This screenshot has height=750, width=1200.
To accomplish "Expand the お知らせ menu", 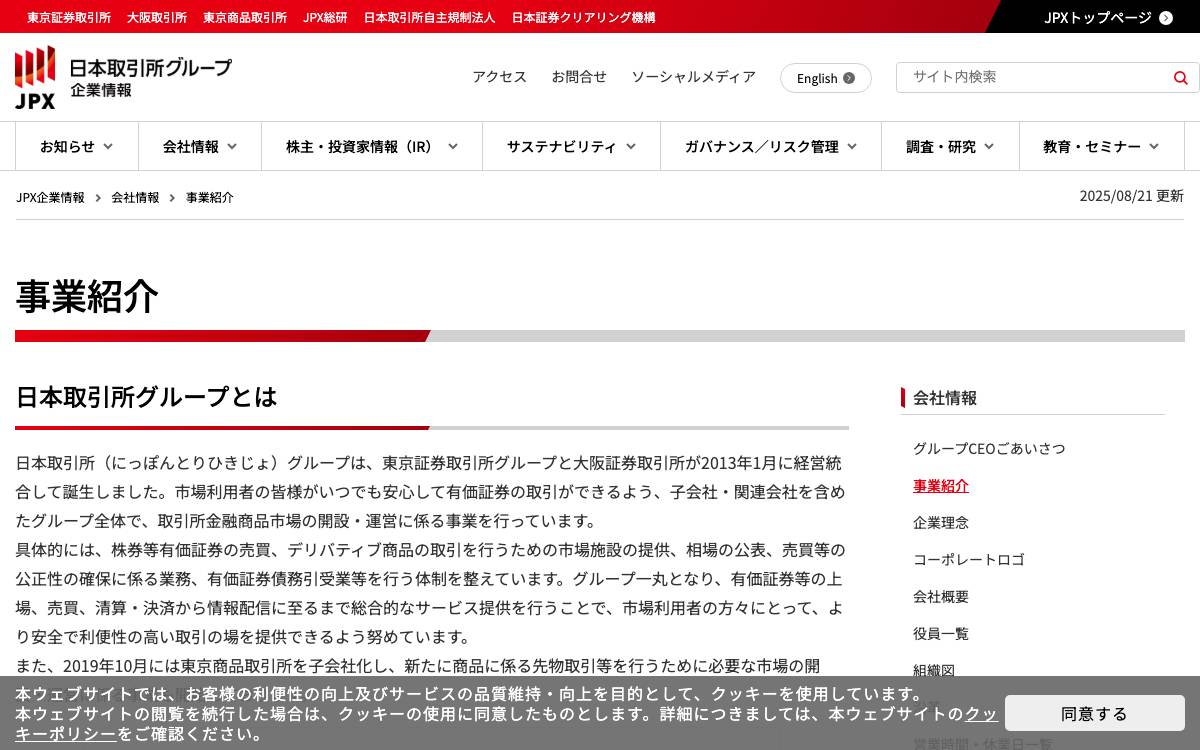I will pyautogui.click(x=76, y=146).
